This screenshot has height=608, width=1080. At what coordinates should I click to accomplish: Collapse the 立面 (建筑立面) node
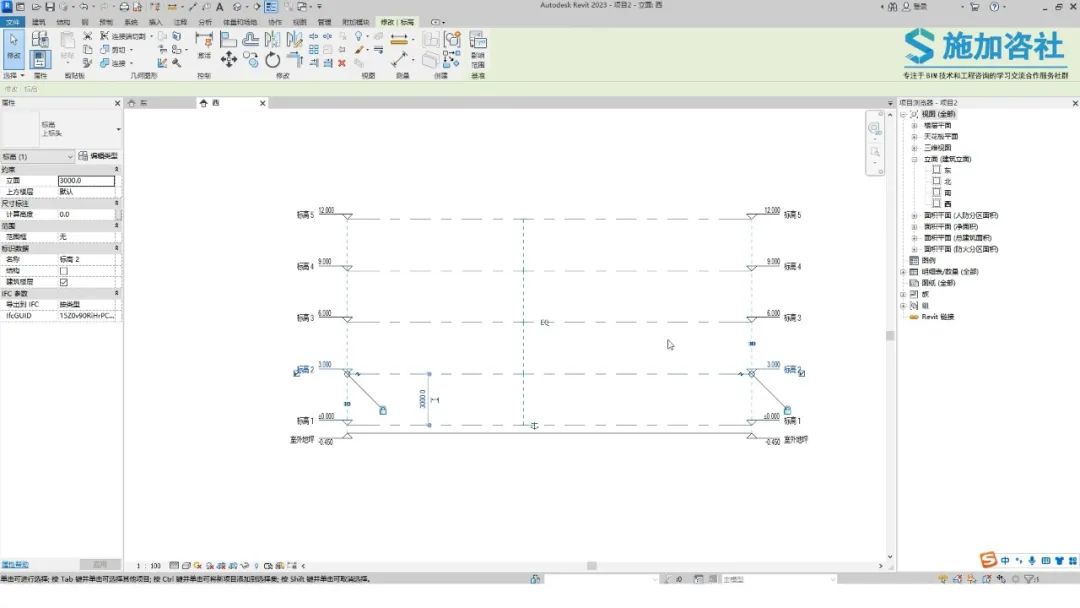[x=915, y=159]
